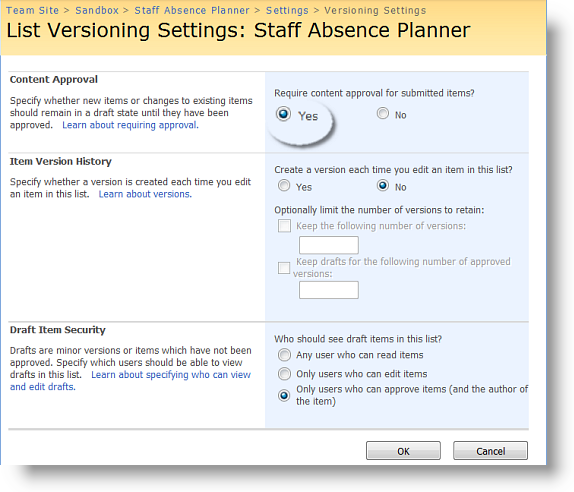Select No for requiring content approval

383,113
